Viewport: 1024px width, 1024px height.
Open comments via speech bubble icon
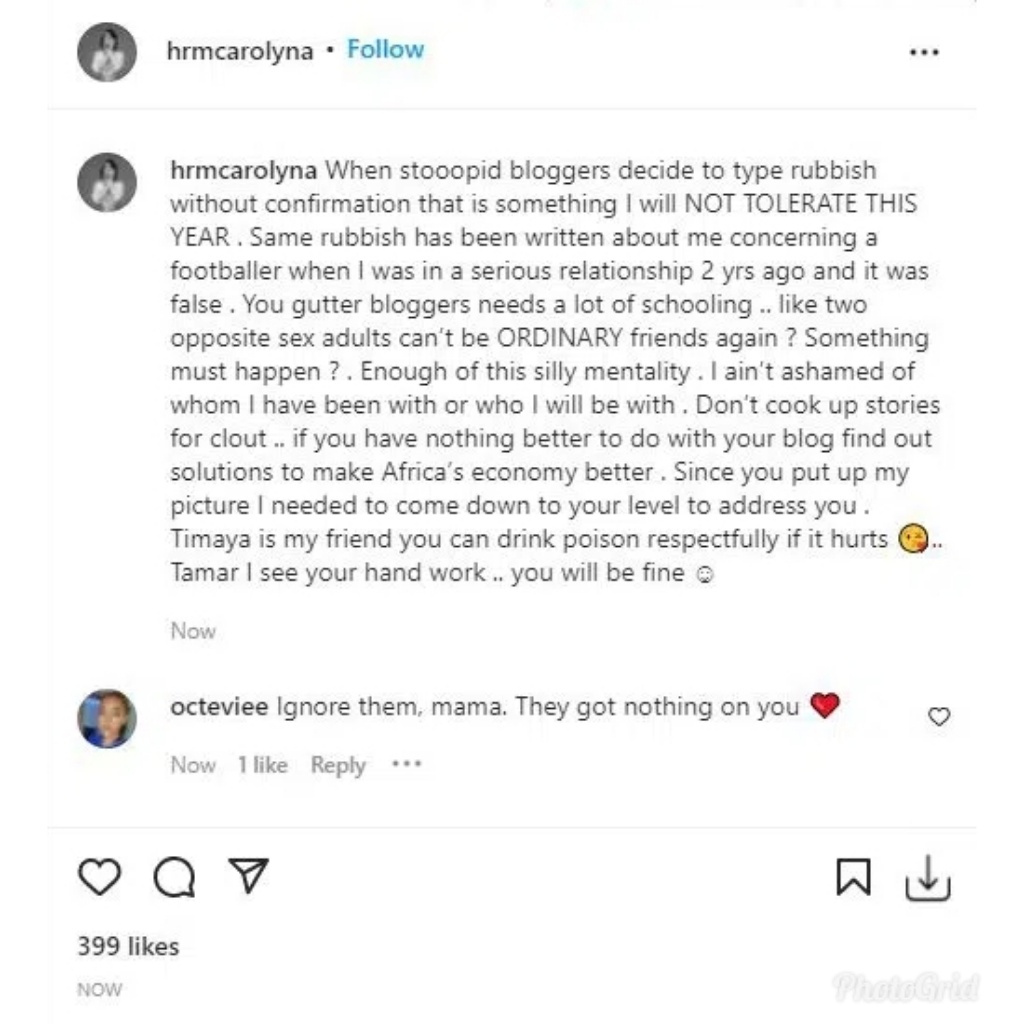click(x=174, y=878)
